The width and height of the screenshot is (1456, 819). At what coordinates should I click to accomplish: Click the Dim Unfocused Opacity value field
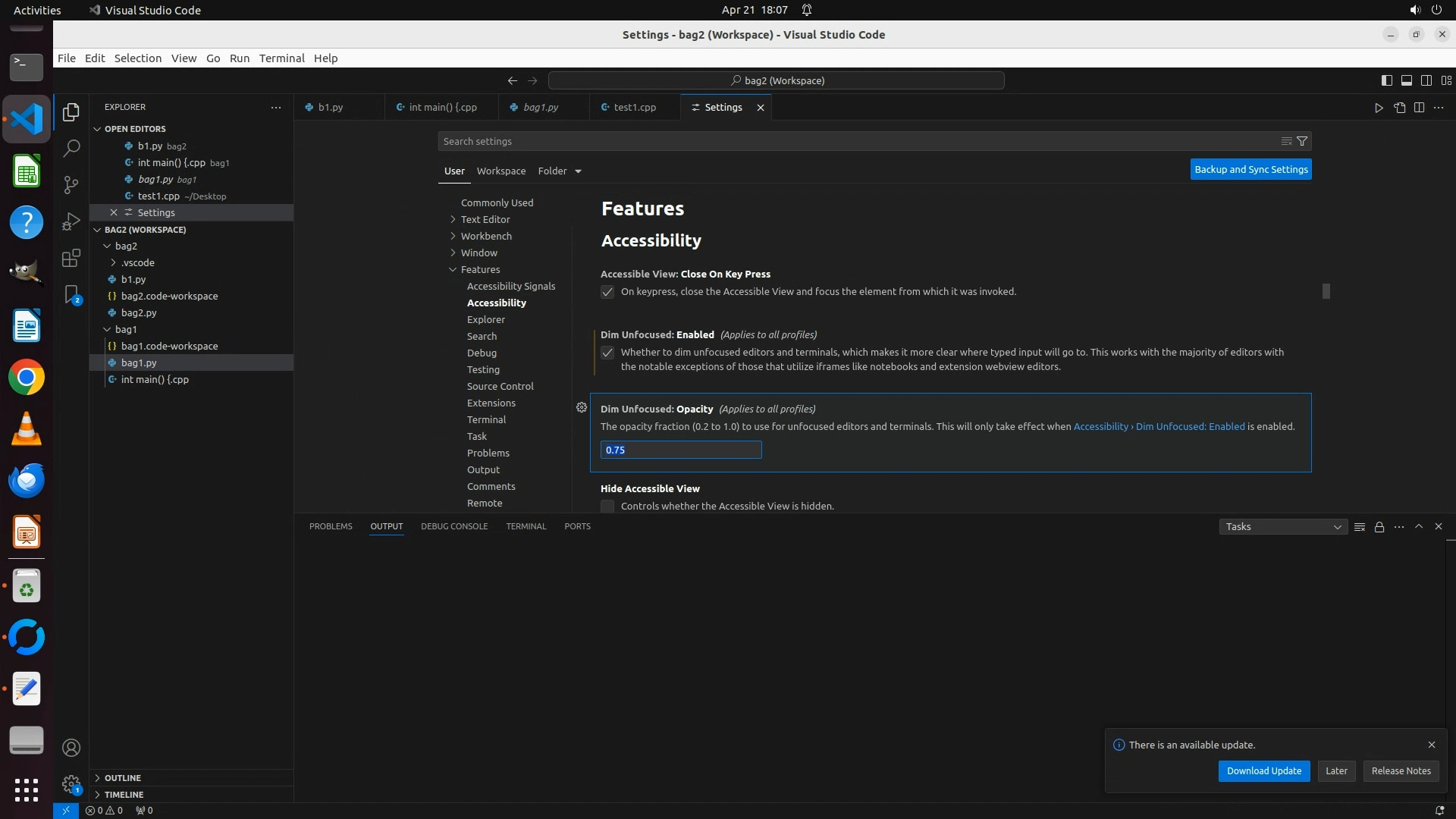click(x=681, y=450)
